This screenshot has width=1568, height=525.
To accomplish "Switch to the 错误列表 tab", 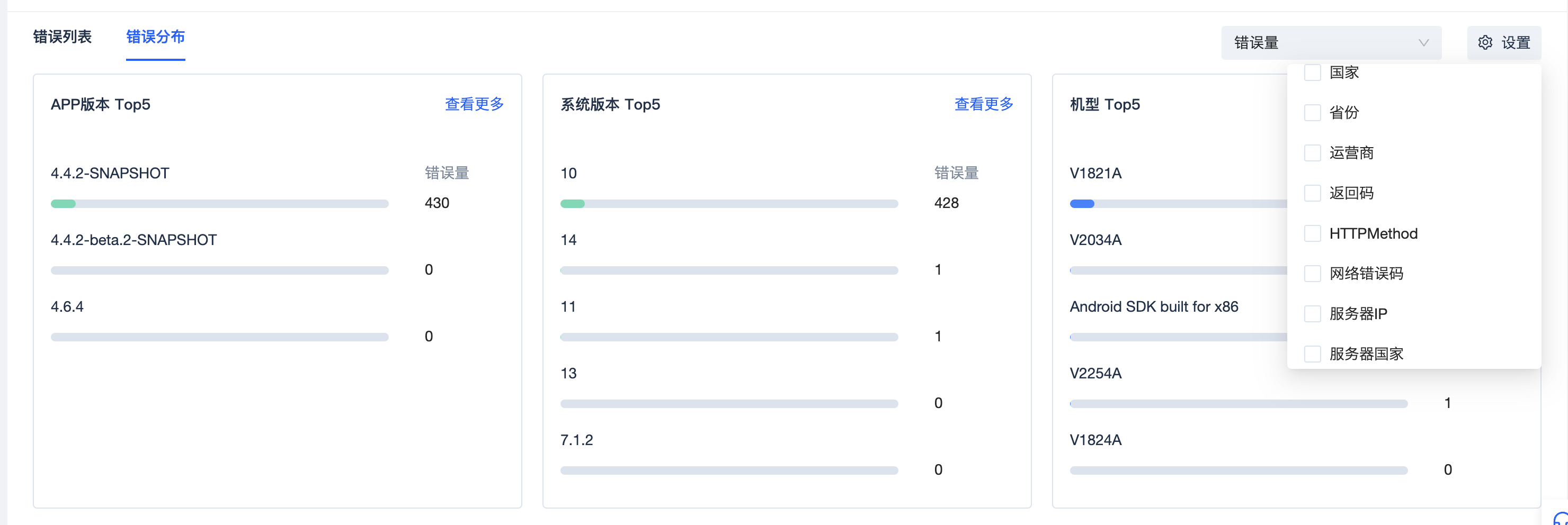I will (x=62, y=37).
